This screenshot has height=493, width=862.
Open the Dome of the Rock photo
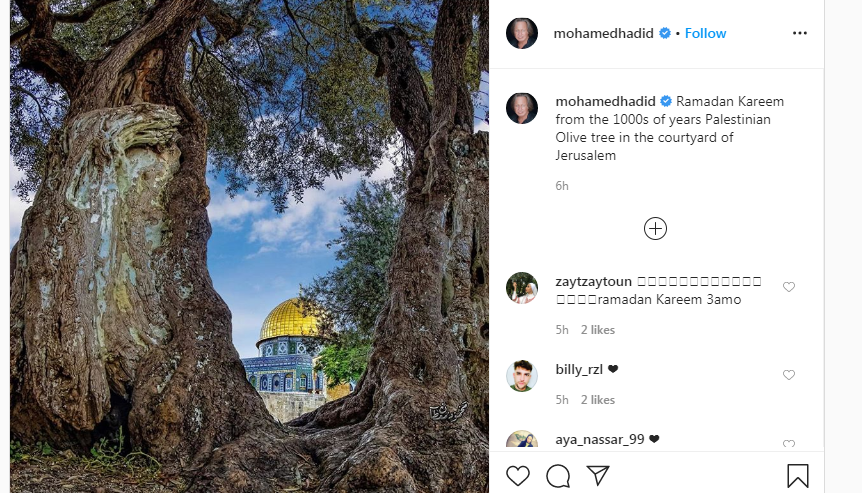point(249,246)
